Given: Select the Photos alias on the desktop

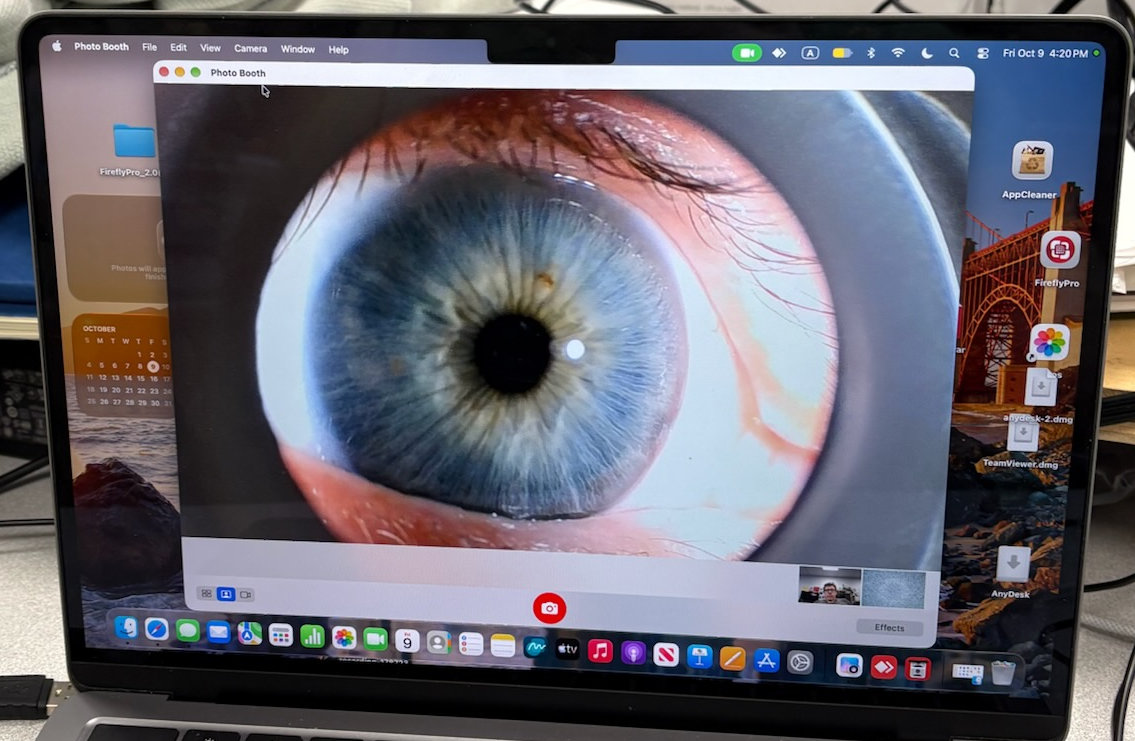Looking at the screenshot, I should tap(1049, 342).
